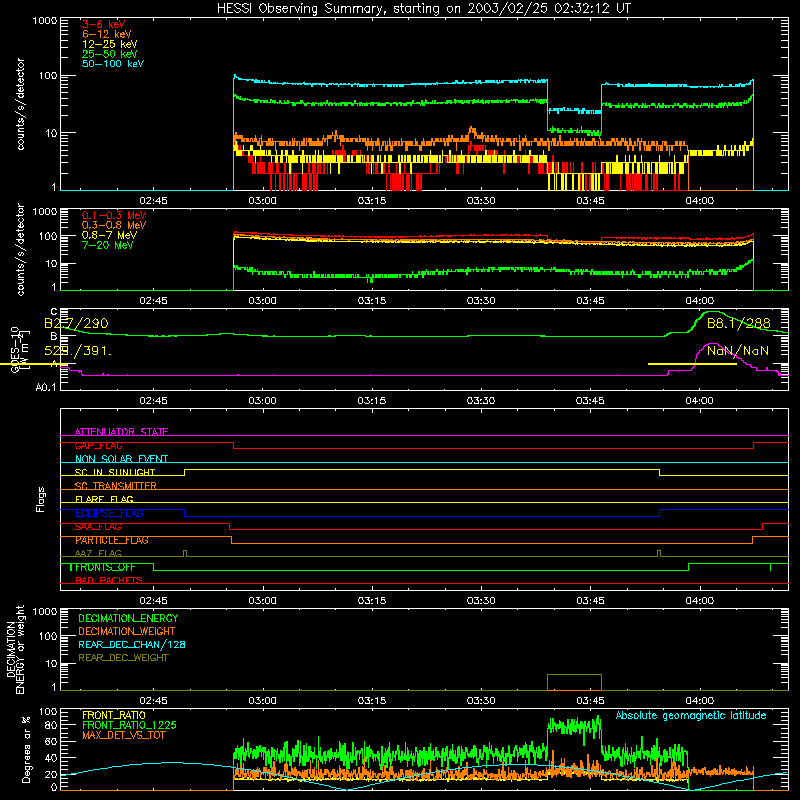Select the green FRONTS_OFF flag label
The width and height of the screenshot is (800, 800).
(105, 567)
